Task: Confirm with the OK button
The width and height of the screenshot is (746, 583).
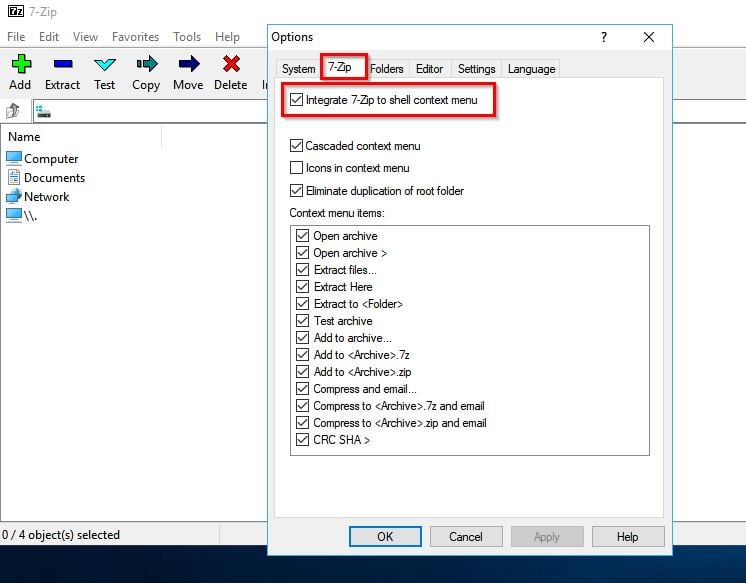Action: (385, 537)
